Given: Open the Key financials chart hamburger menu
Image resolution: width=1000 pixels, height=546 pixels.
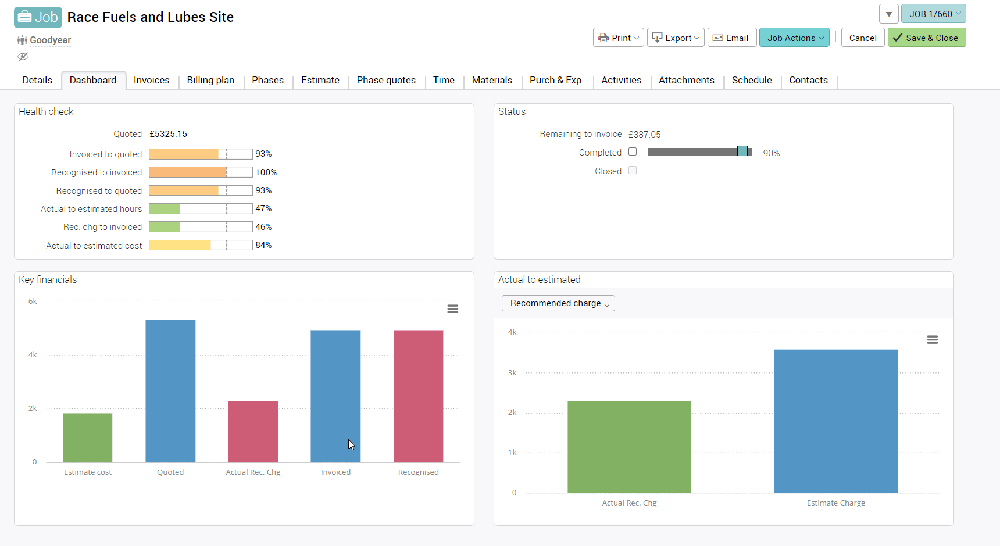Looking at the screenshot, I should tap(453, 309).
